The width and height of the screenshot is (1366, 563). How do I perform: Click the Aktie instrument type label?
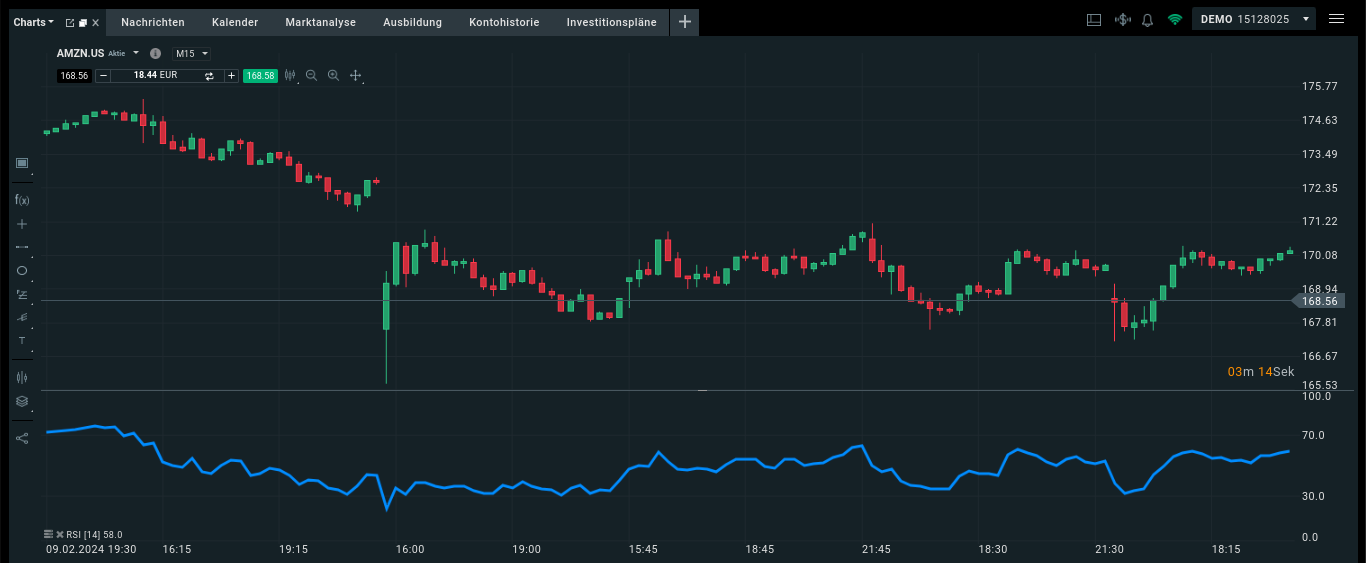click(x=117, y=53)
